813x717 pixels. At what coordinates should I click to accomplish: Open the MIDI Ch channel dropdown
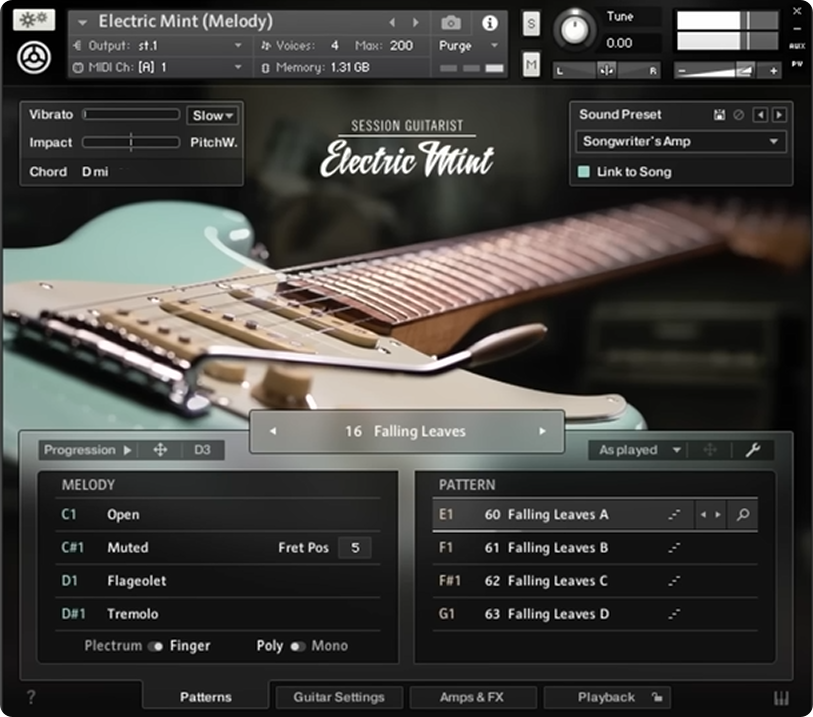pos(159,67)
